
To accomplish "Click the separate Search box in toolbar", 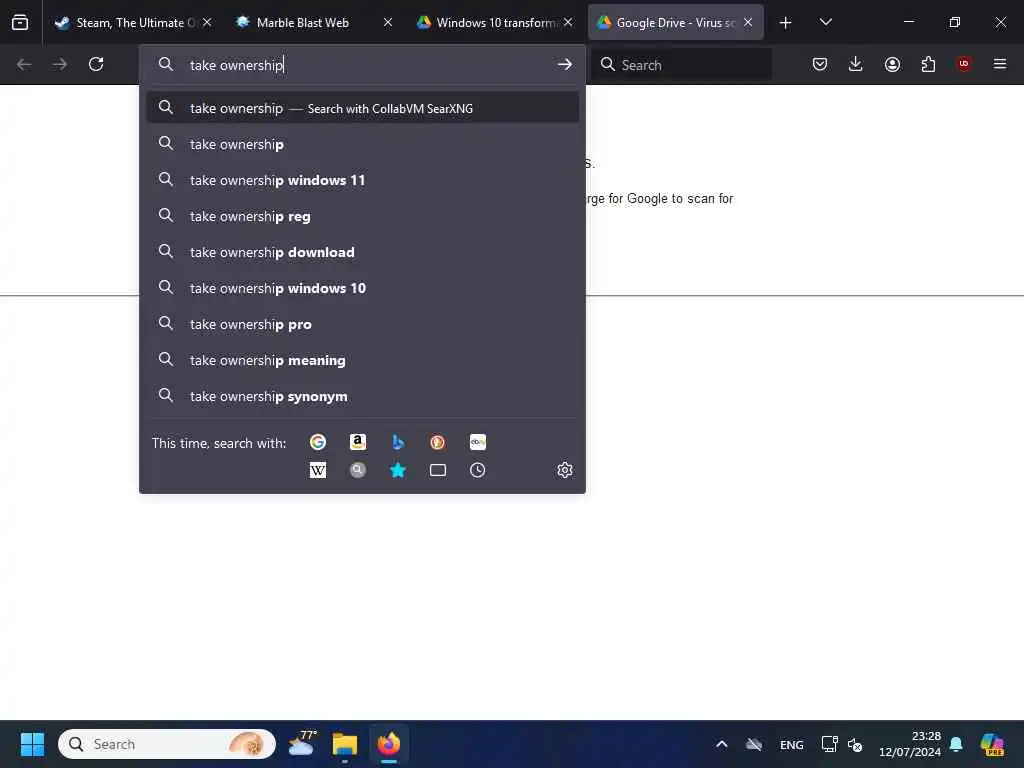I will tap(682, 65).
